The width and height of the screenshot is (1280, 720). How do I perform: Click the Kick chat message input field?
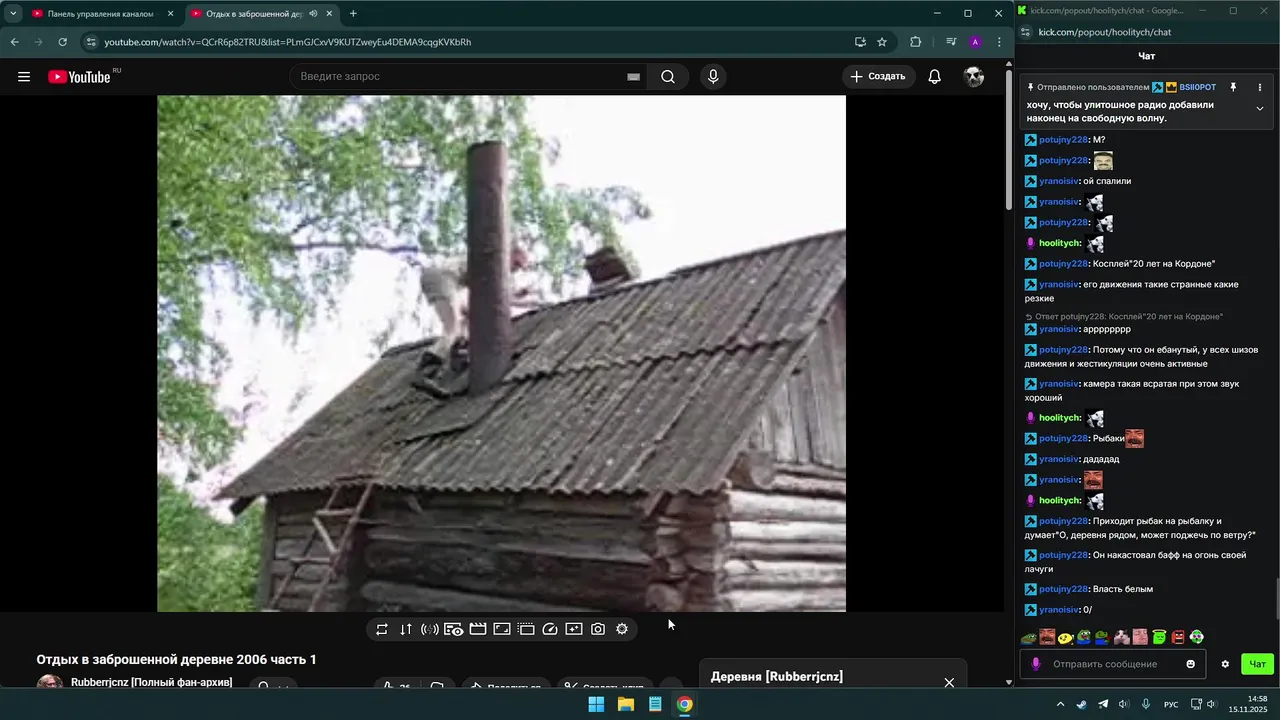click(1111, 664)
